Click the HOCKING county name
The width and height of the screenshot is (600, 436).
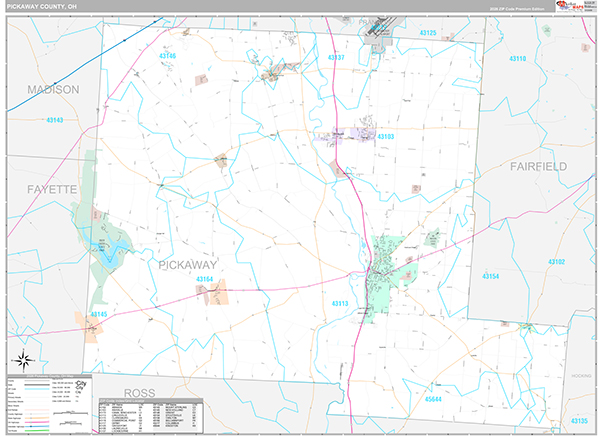[581, 376]
